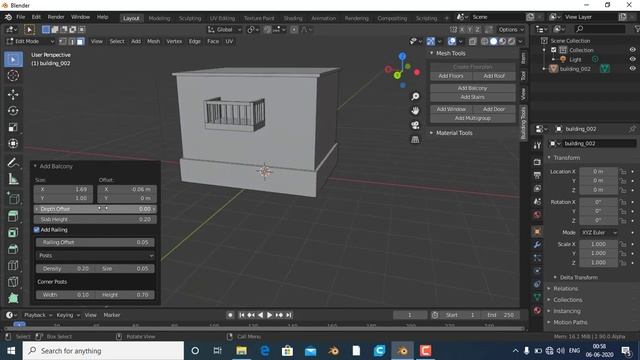Open File Explorer from the taskbar
Image resolution: width=640 pixels, height=360 pixels.
[241, 351]
